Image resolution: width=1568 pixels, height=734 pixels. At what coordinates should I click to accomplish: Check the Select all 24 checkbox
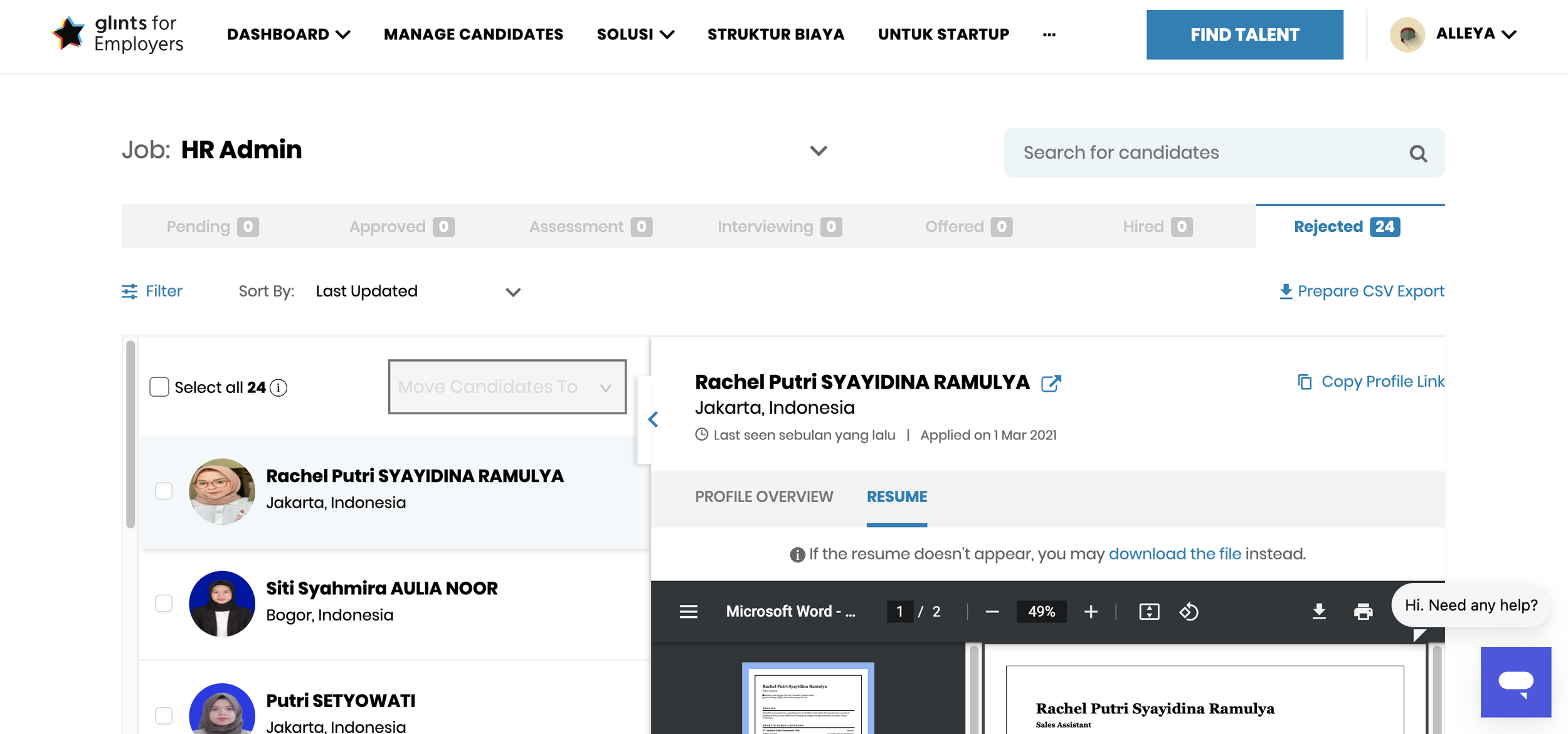click(x=159, y=387)
